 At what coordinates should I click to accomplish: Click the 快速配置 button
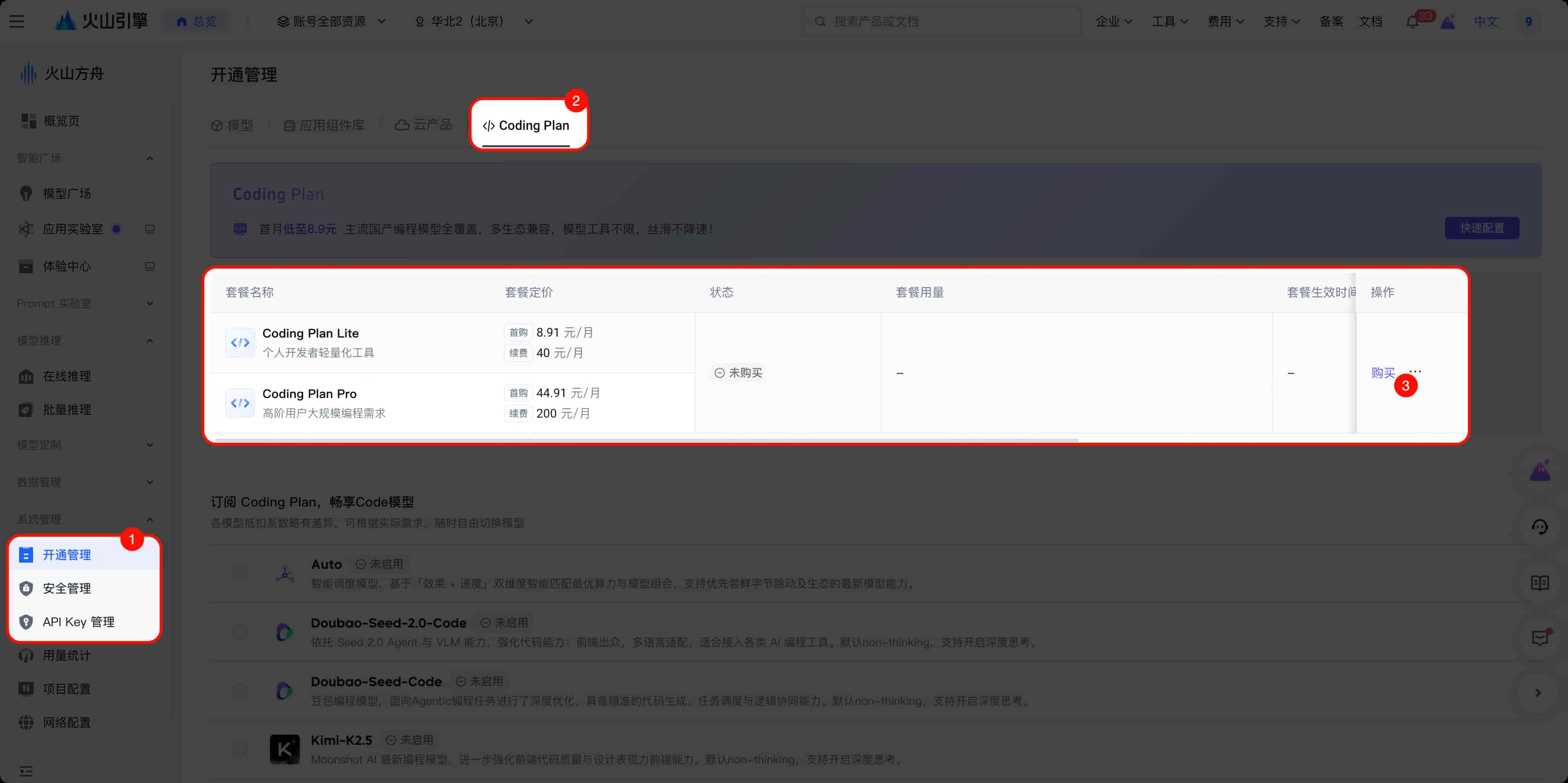[x=1481, y=228]
